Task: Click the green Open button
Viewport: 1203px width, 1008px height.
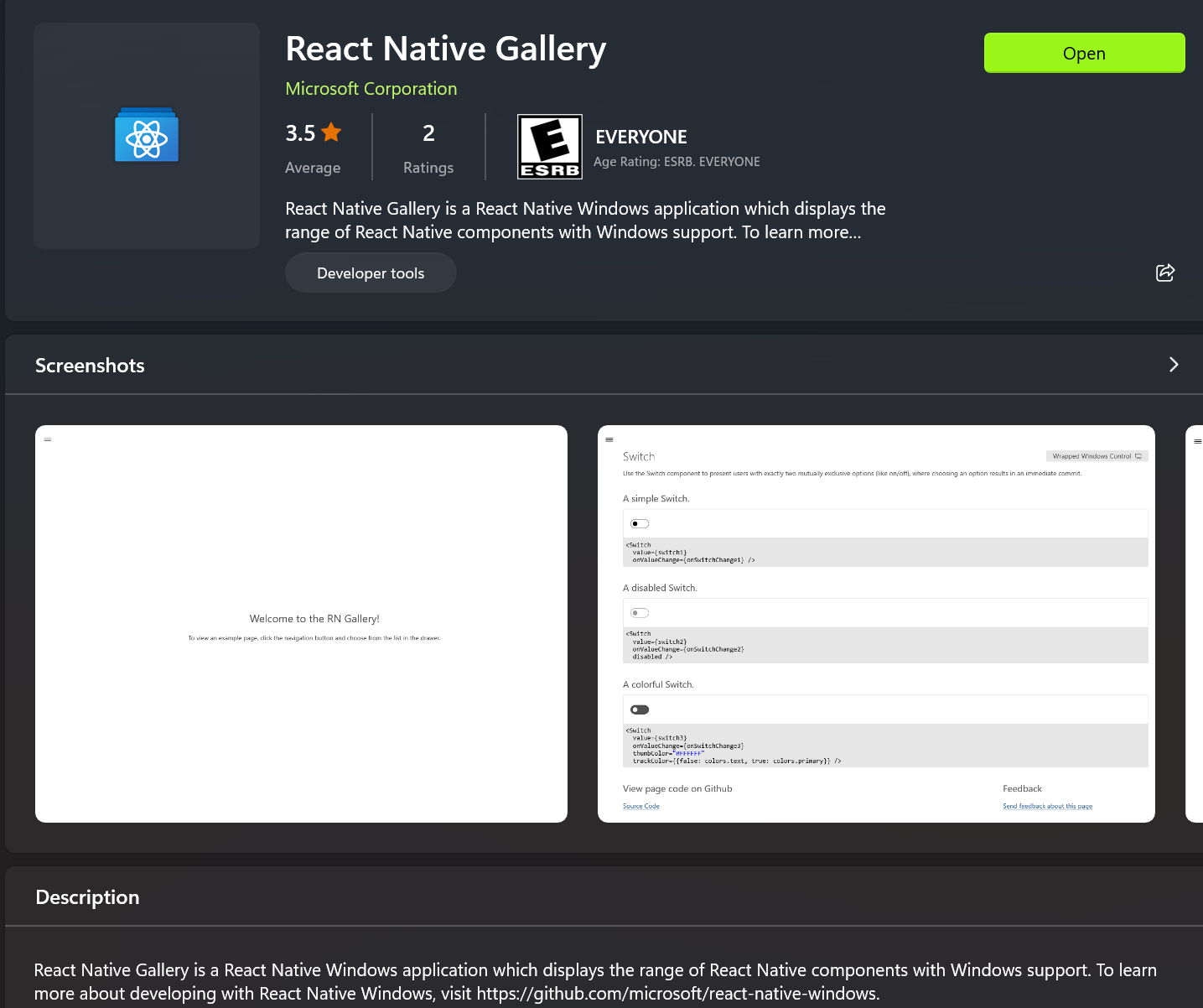Action: click(x=1084, y=53)
